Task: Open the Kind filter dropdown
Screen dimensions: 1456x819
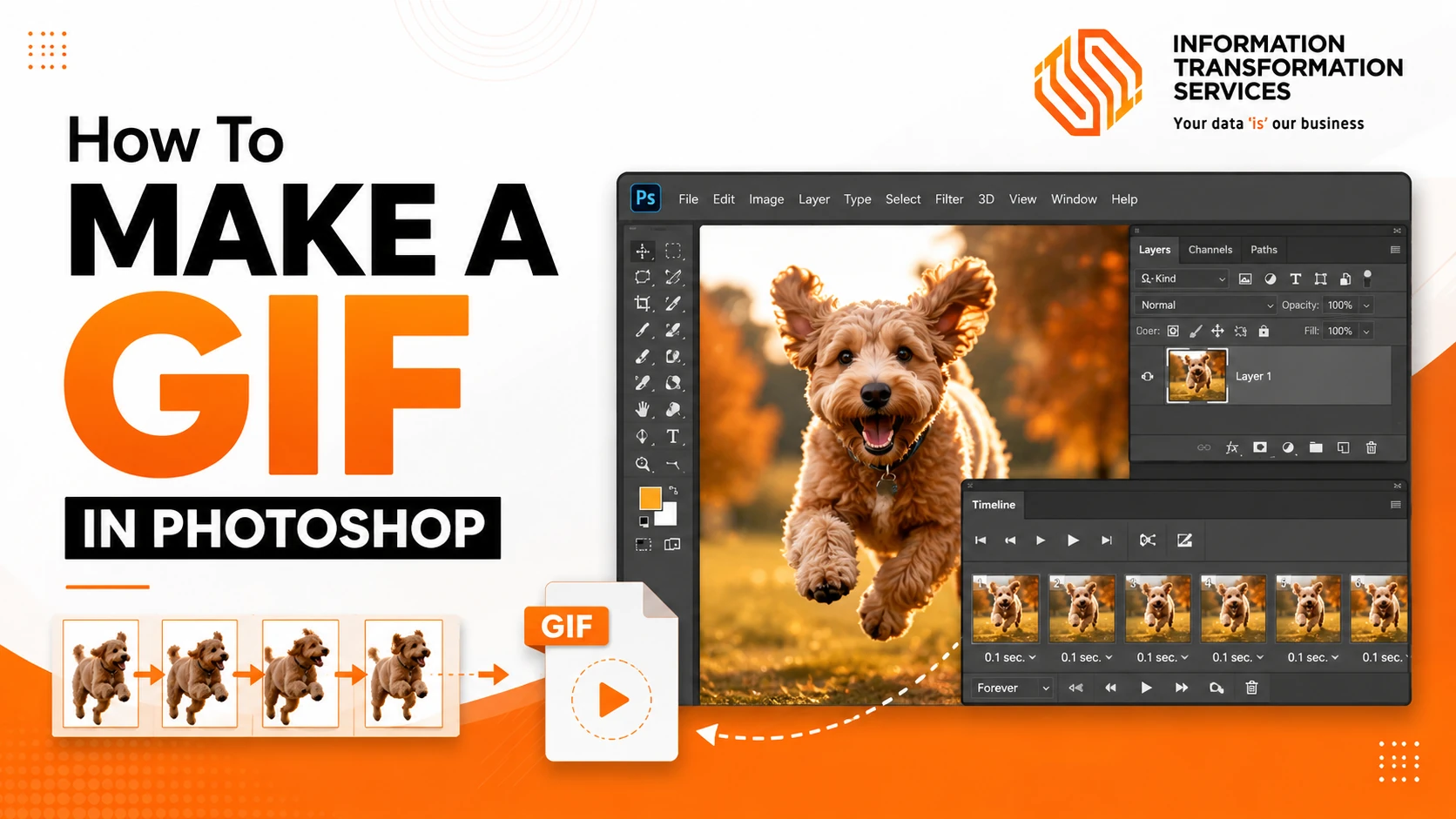Action: (1183, 279)
